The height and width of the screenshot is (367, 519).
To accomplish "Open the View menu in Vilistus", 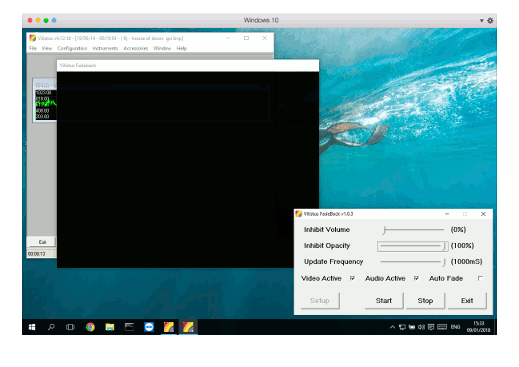I will pyautogui.click(x=47, y=48).
